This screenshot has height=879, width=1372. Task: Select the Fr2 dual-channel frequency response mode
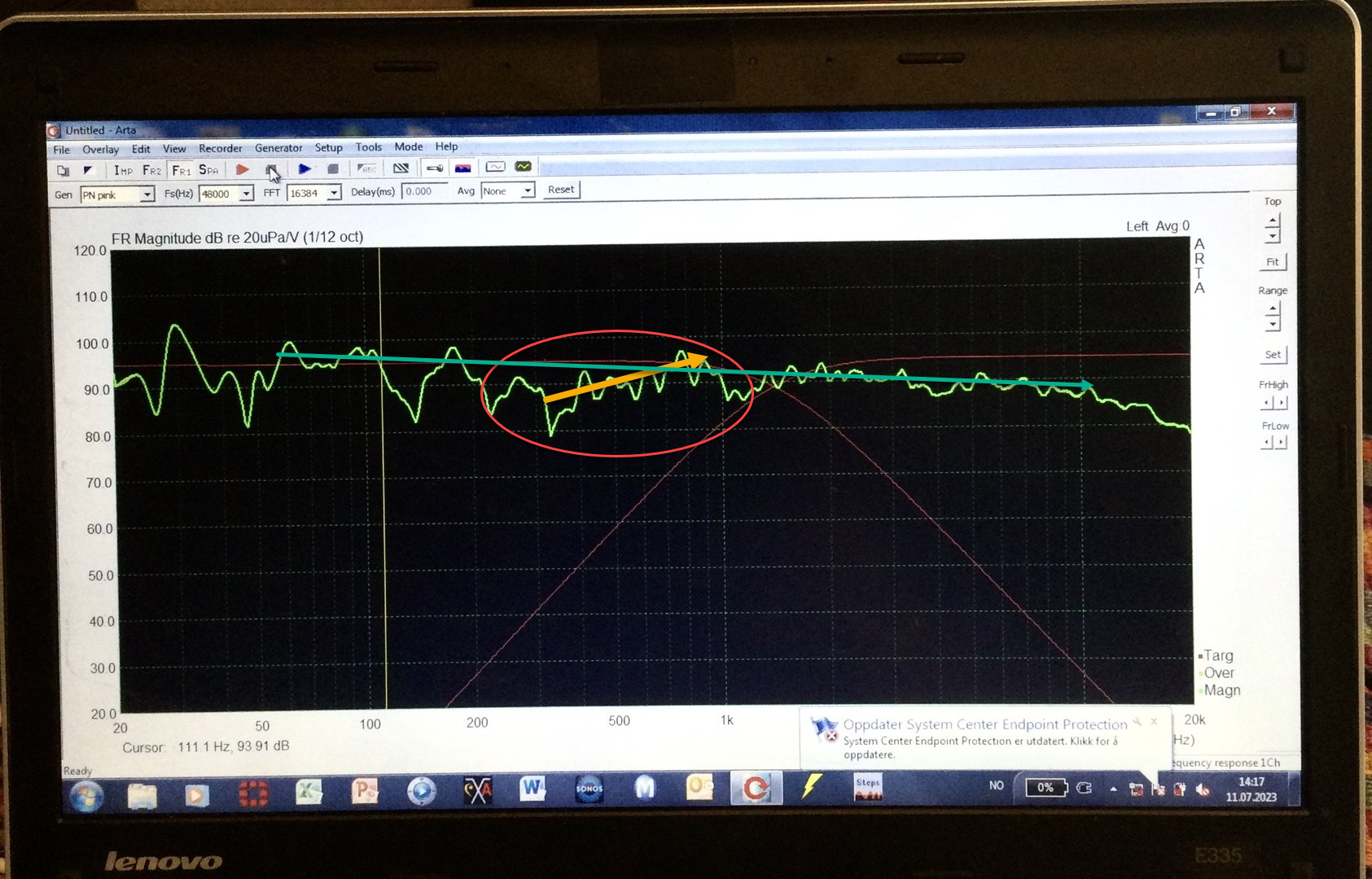151,170
